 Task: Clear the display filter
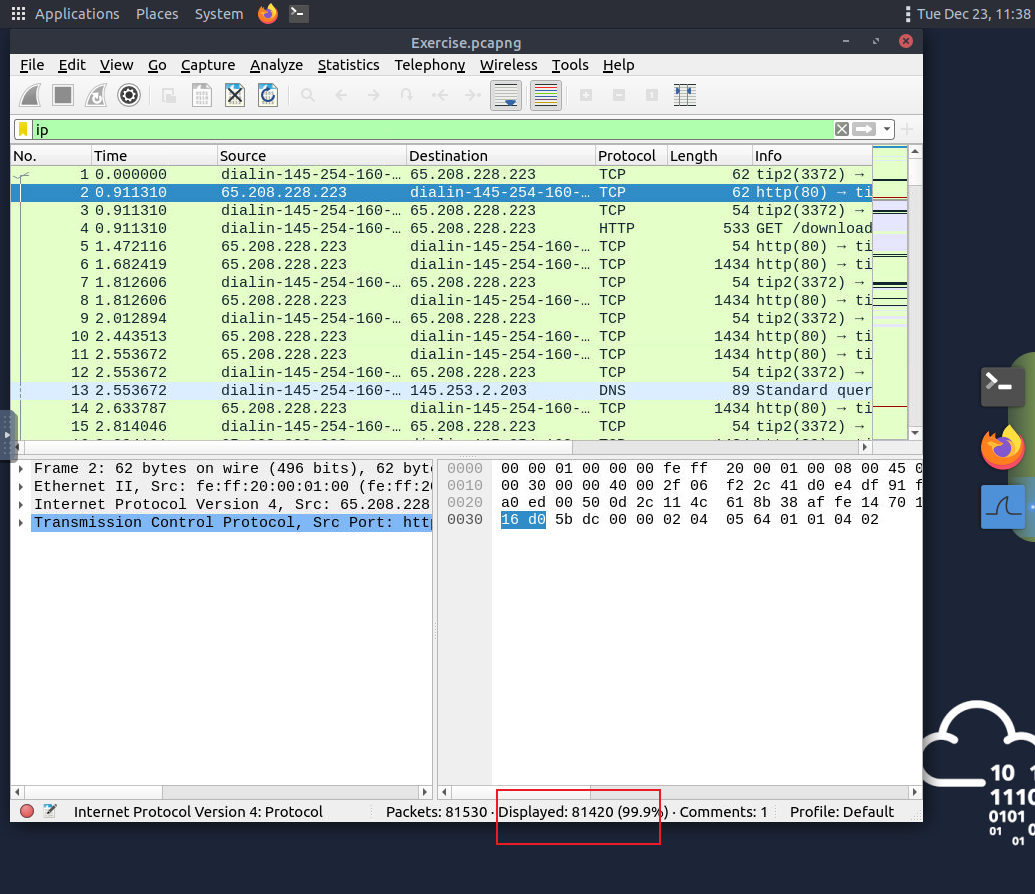click(x=842, y=129)
